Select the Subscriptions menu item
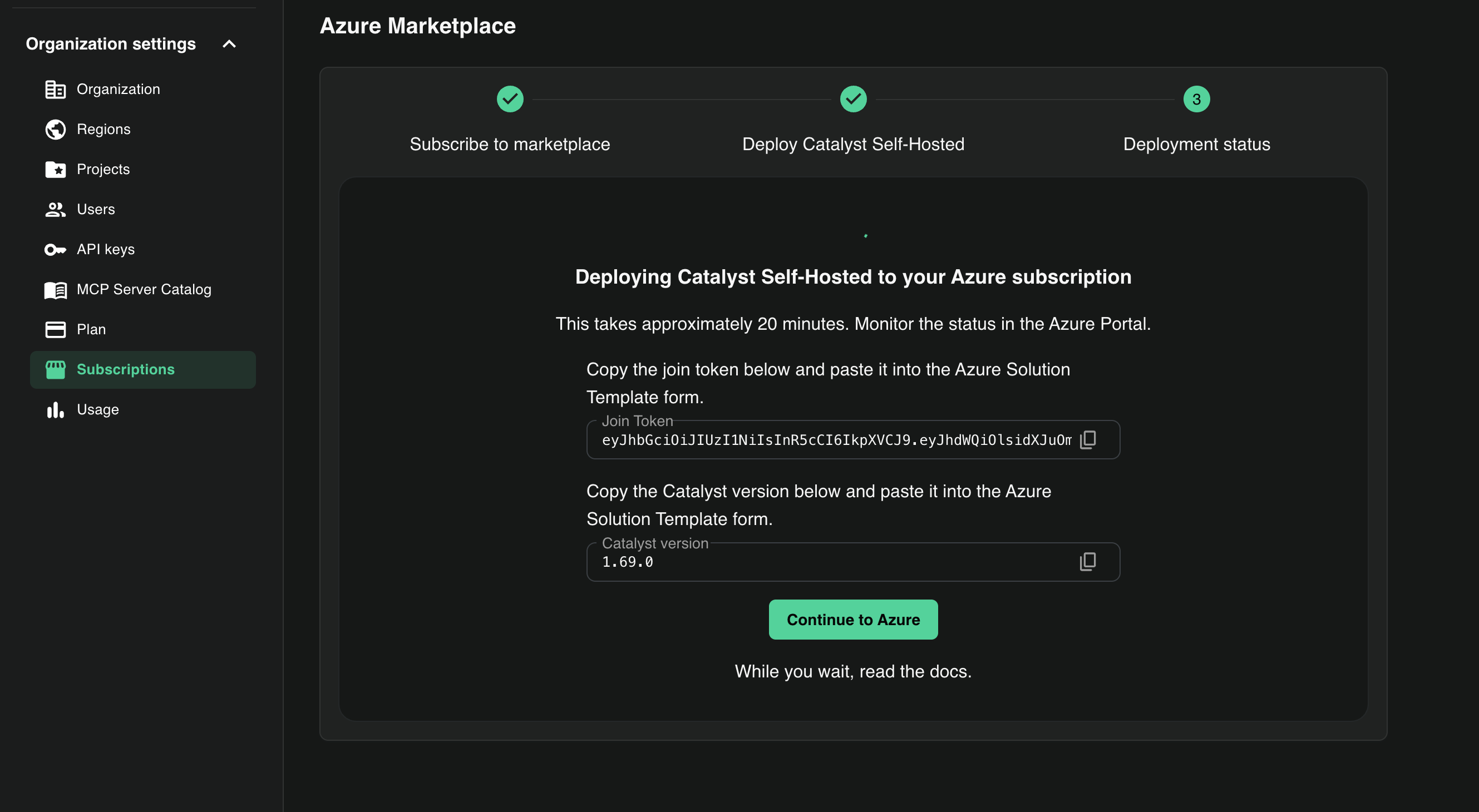The width and height of the screenshot is (1479, 812). [x=143, y=369]
